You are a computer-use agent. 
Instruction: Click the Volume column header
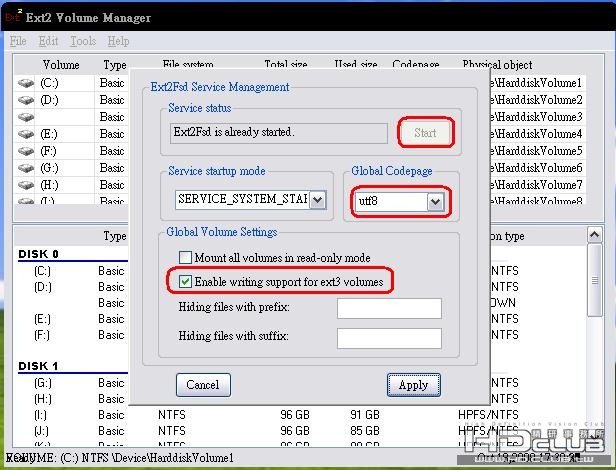pos(61,65)
